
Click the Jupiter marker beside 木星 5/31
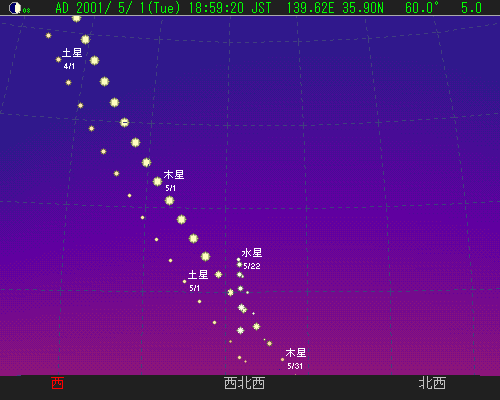point(282,360)
